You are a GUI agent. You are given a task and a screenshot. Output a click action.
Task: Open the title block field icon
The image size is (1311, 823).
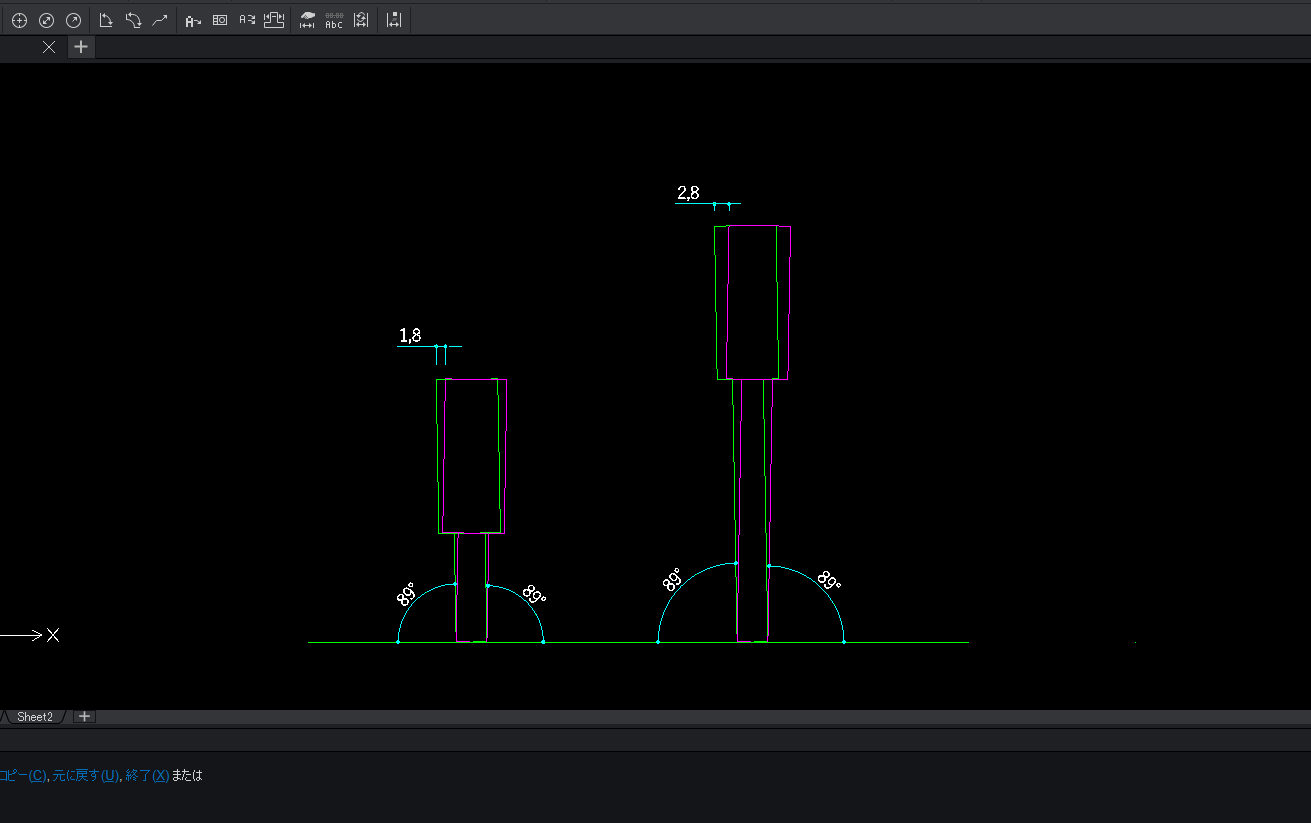[x=220, y=20]
